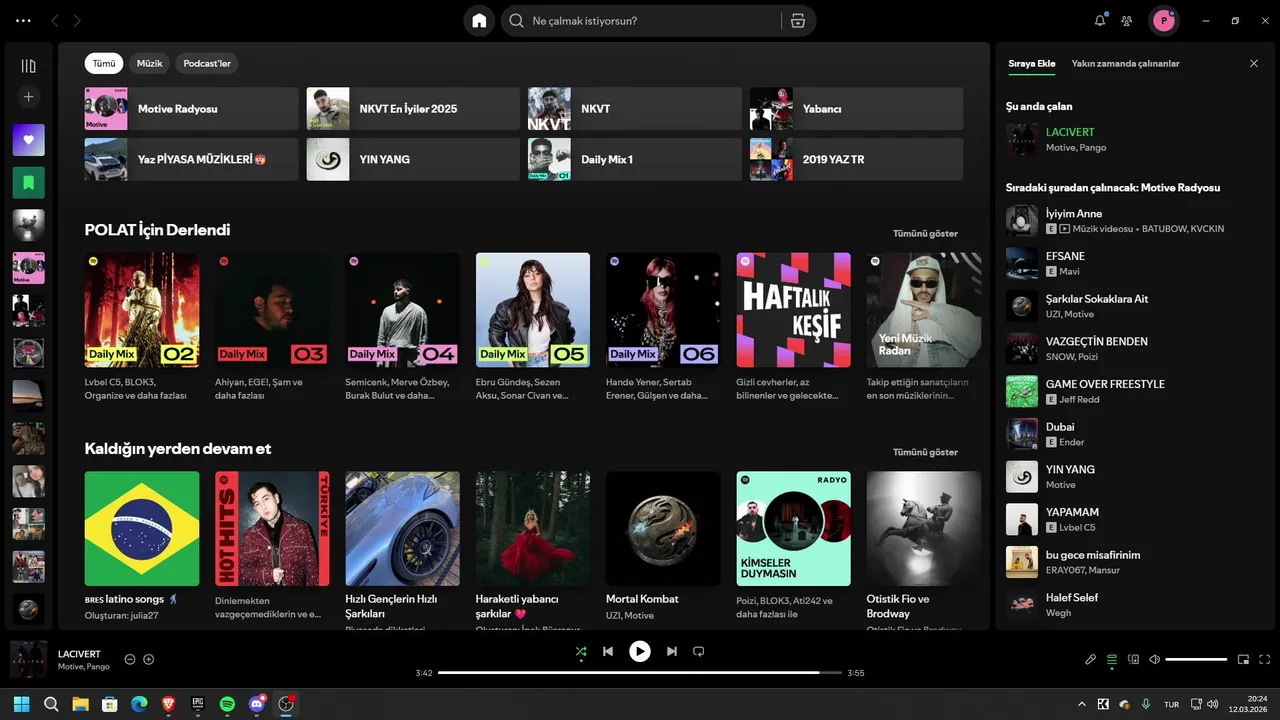Close the queue panel

1254,63
